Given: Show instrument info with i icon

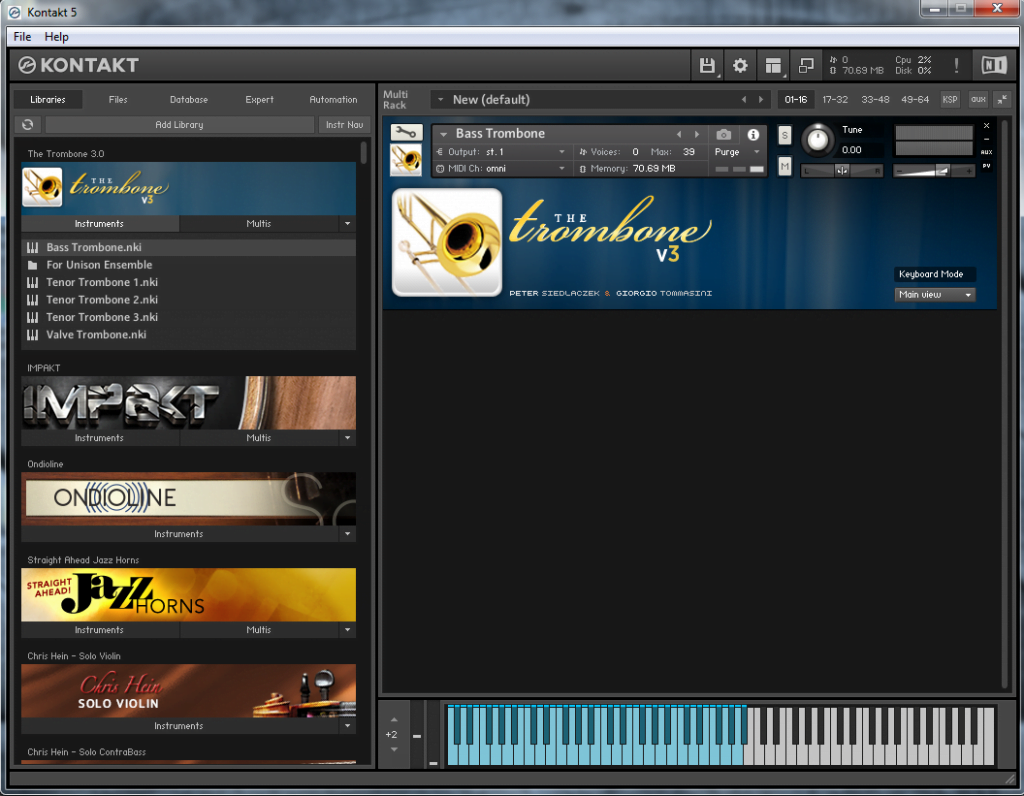Looking at the screenshot, I should point(753,135).
